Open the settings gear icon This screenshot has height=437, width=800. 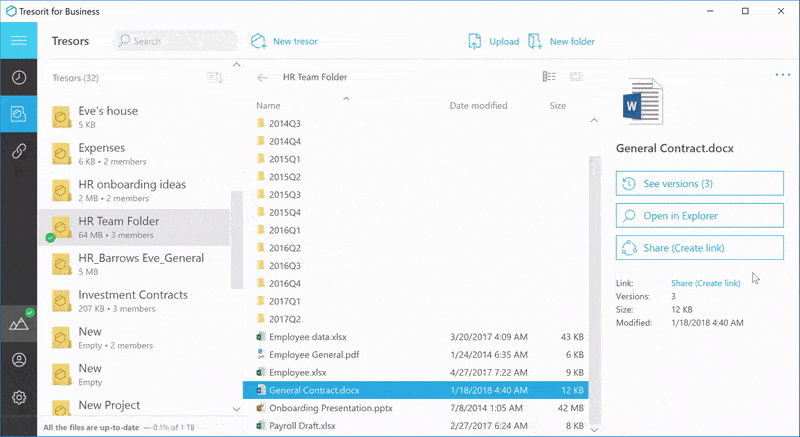coord(19,397)
